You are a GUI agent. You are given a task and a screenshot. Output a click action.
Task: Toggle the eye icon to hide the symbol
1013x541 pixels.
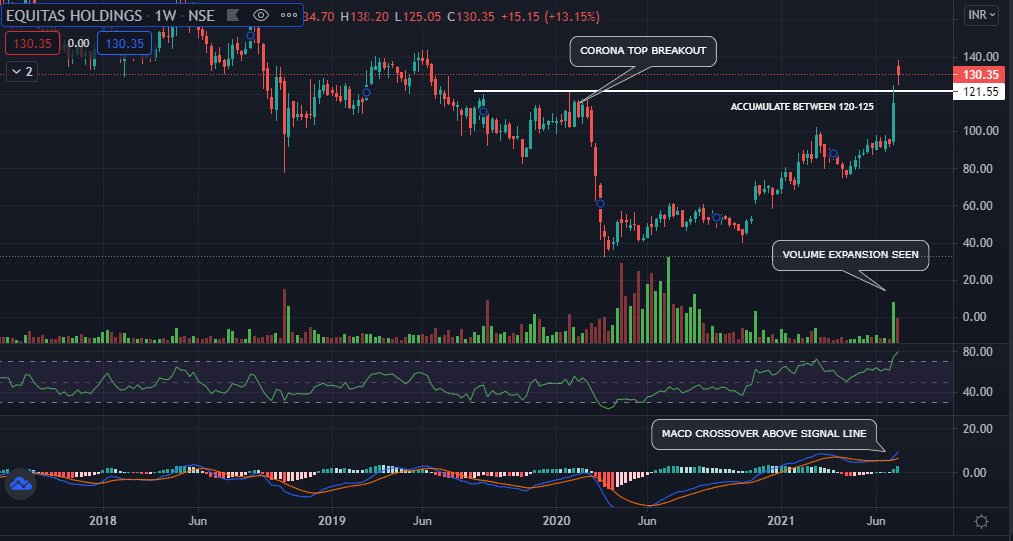(x=260, y=16)
